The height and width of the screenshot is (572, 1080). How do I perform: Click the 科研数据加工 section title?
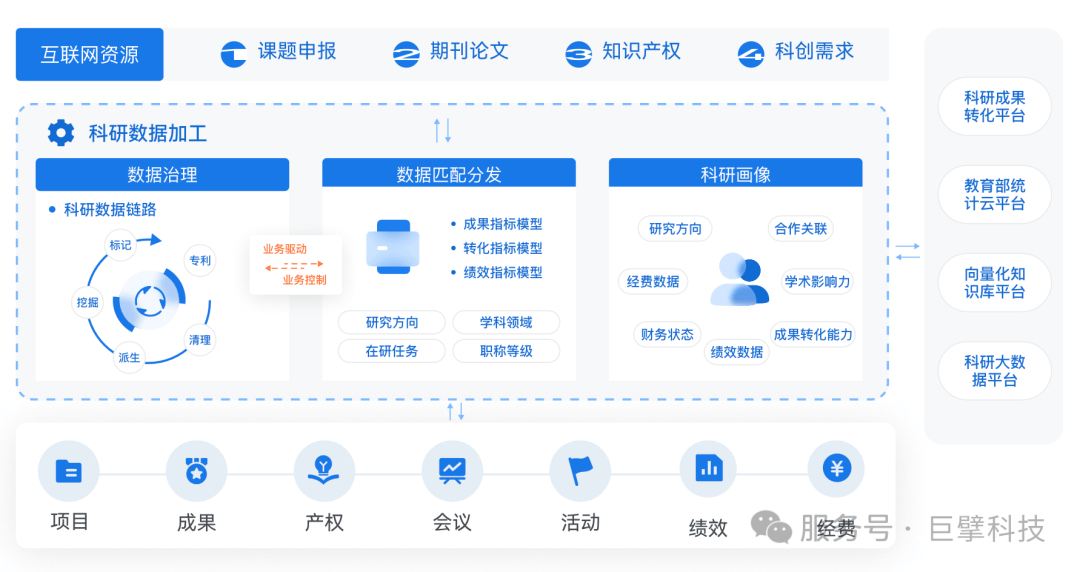point(148,133)
